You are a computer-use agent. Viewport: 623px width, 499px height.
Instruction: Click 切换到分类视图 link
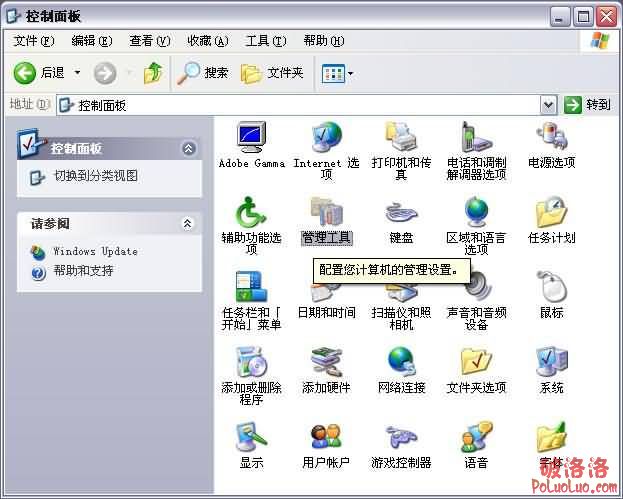(95, 176)
